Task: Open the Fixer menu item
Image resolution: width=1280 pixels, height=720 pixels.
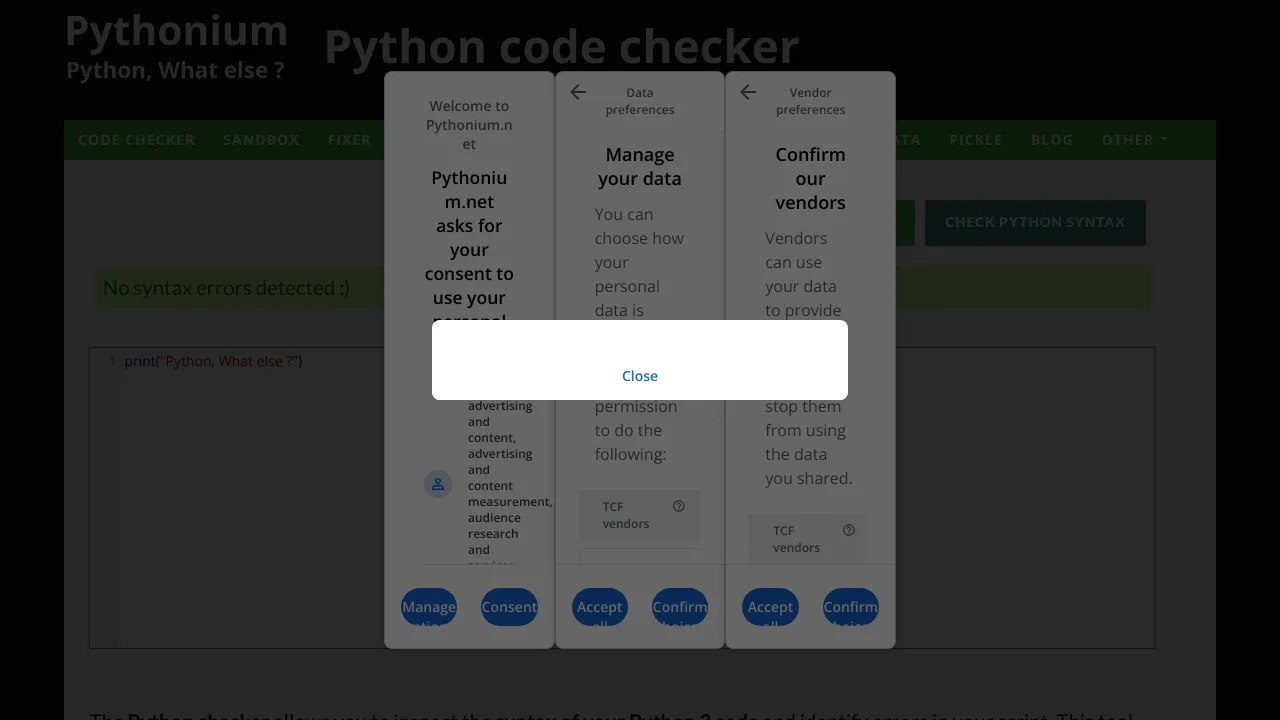Action: 349,140
